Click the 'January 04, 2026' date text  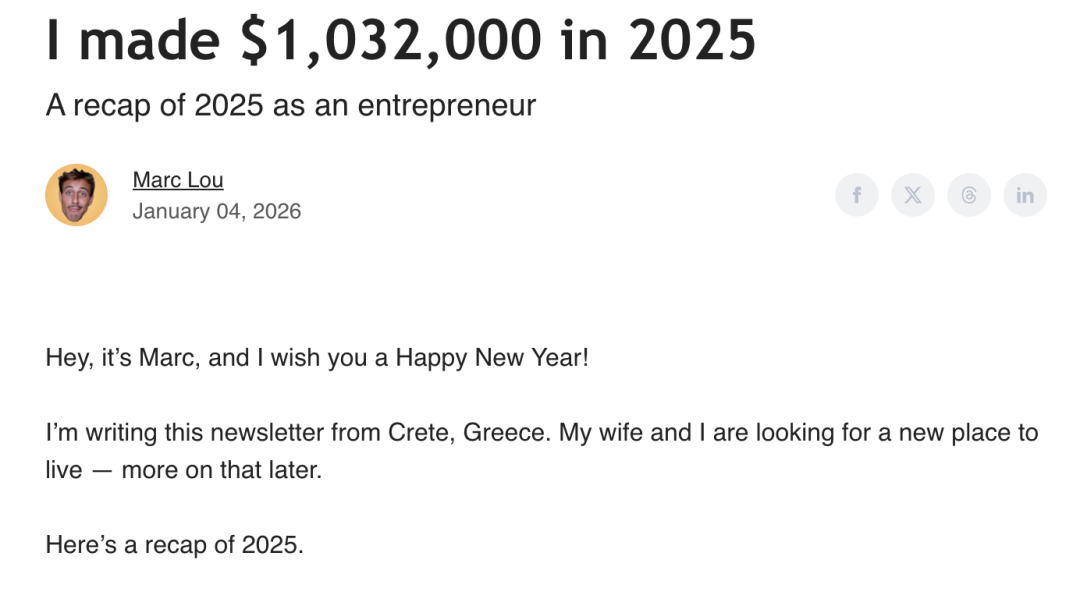pos(218,211)
